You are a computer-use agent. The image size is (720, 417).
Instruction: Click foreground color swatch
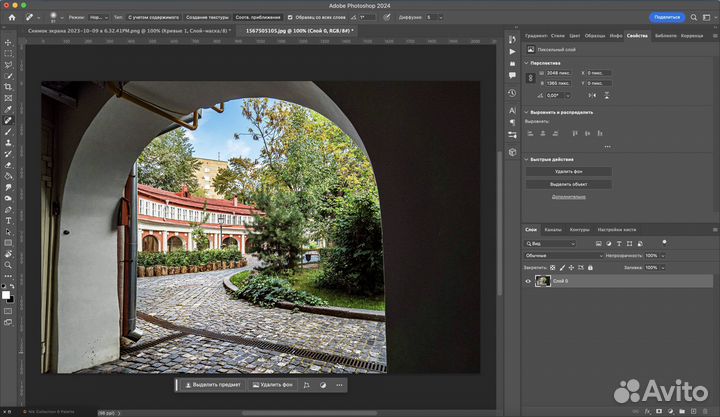[6, 295]
